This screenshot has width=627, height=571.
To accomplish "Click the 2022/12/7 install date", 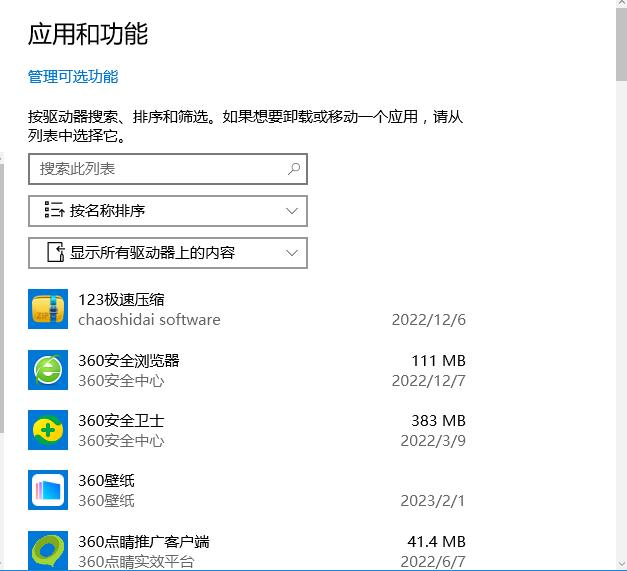I will 429,381.
